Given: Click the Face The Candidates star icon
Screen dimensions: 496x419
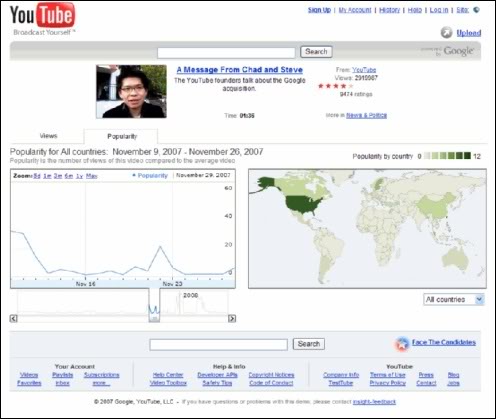Looking at the screenshot, I should tap(402, 343).
